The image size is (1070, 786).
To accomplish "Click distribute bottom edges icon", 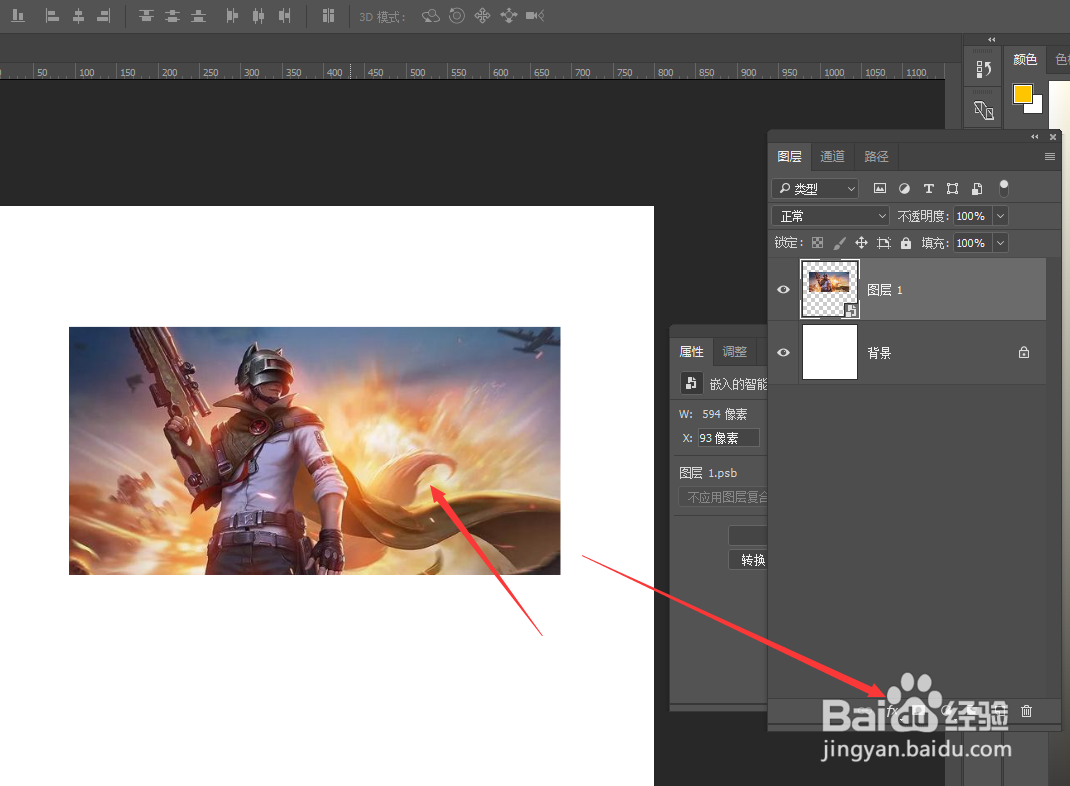I will coord(198,16).
